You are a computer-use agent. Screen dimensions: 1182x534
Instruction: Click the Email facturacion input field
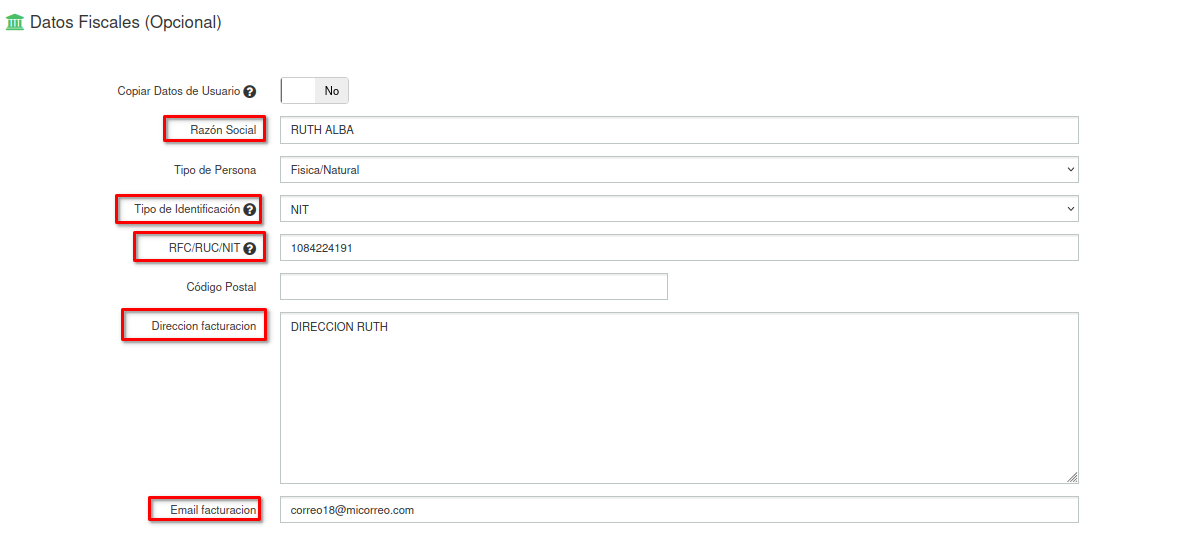tap(678, 510)
